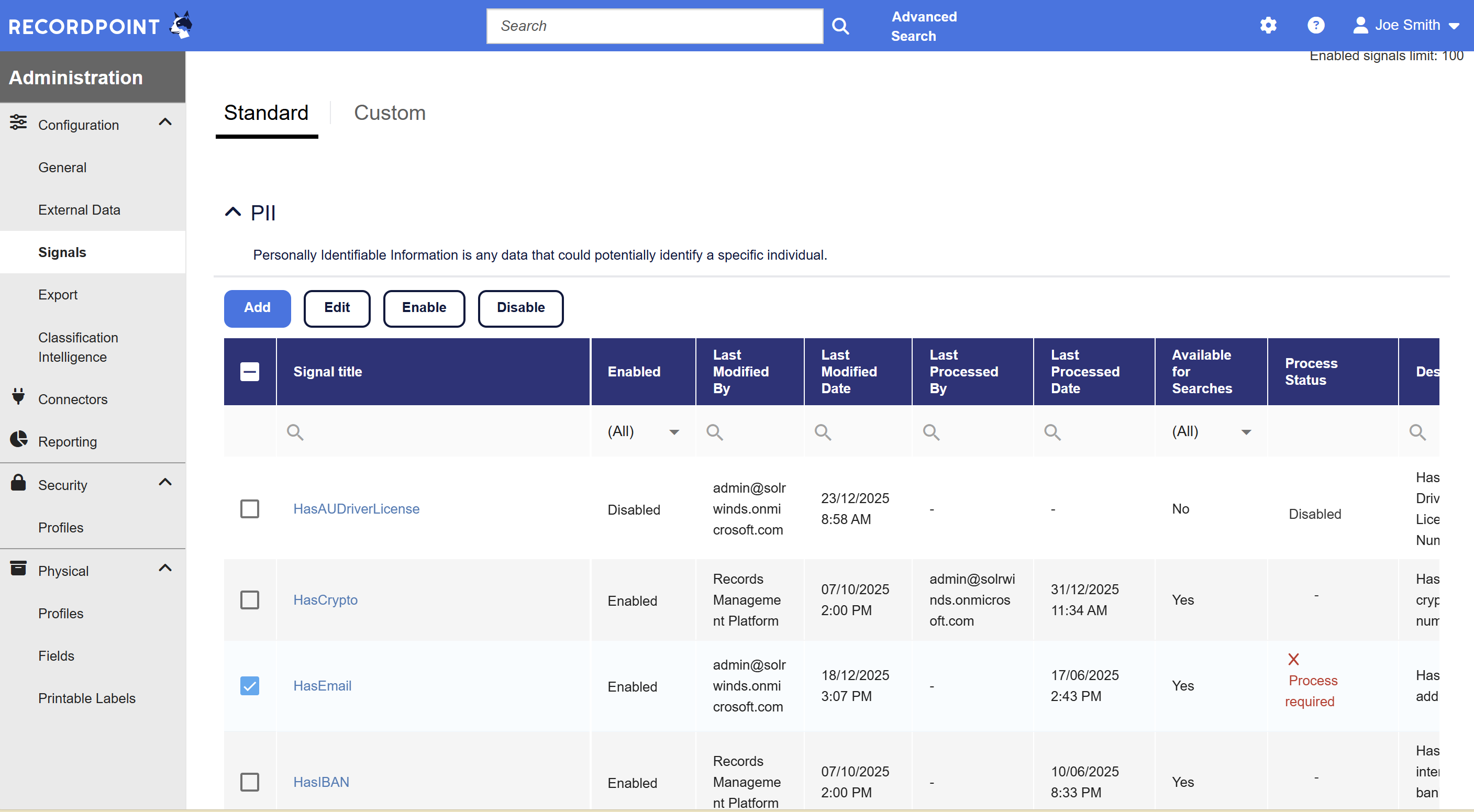Click the Reporting pie chart icon
The image size is (1474, 812).
point(18,439)
